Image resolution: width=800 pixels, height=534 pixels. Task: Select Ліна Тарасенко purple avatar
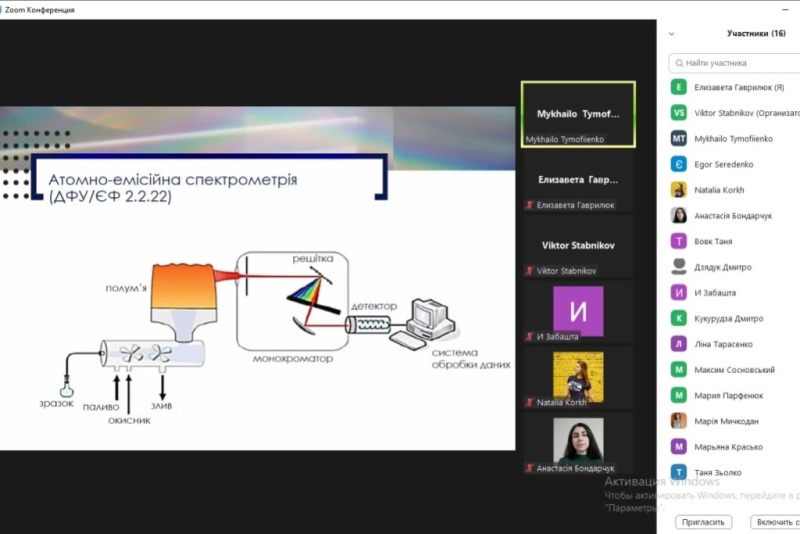(x=679, y=344)
